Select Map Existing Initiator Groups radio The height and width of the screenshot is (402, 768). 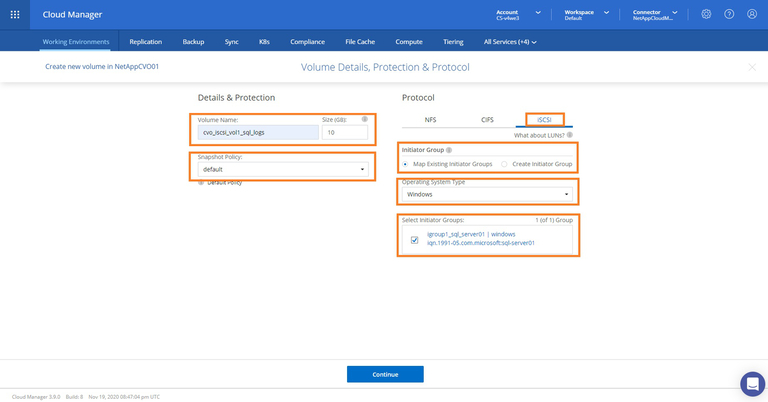click(405, 163)
